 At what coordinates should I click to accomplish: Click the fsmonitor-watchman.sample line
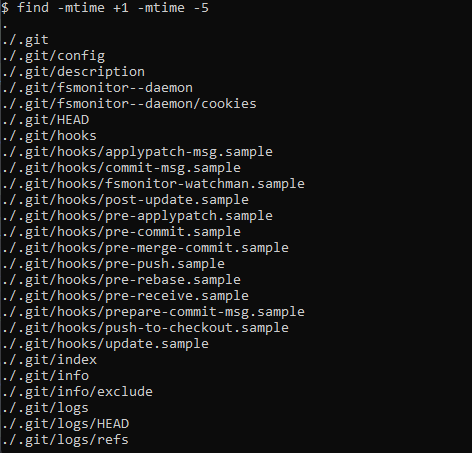pyautogui.click(x=153, y=184)
